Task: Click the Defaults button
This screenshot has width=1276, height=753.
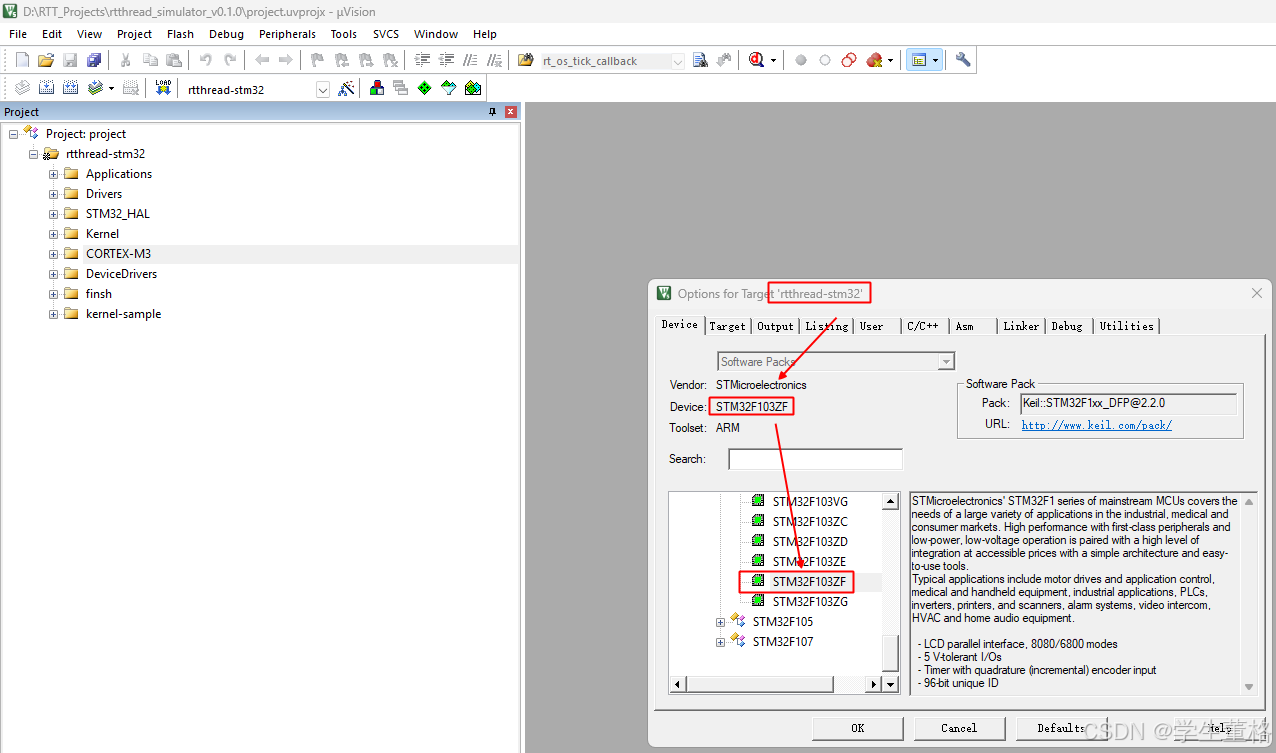Action: (x=1060, y=728)
